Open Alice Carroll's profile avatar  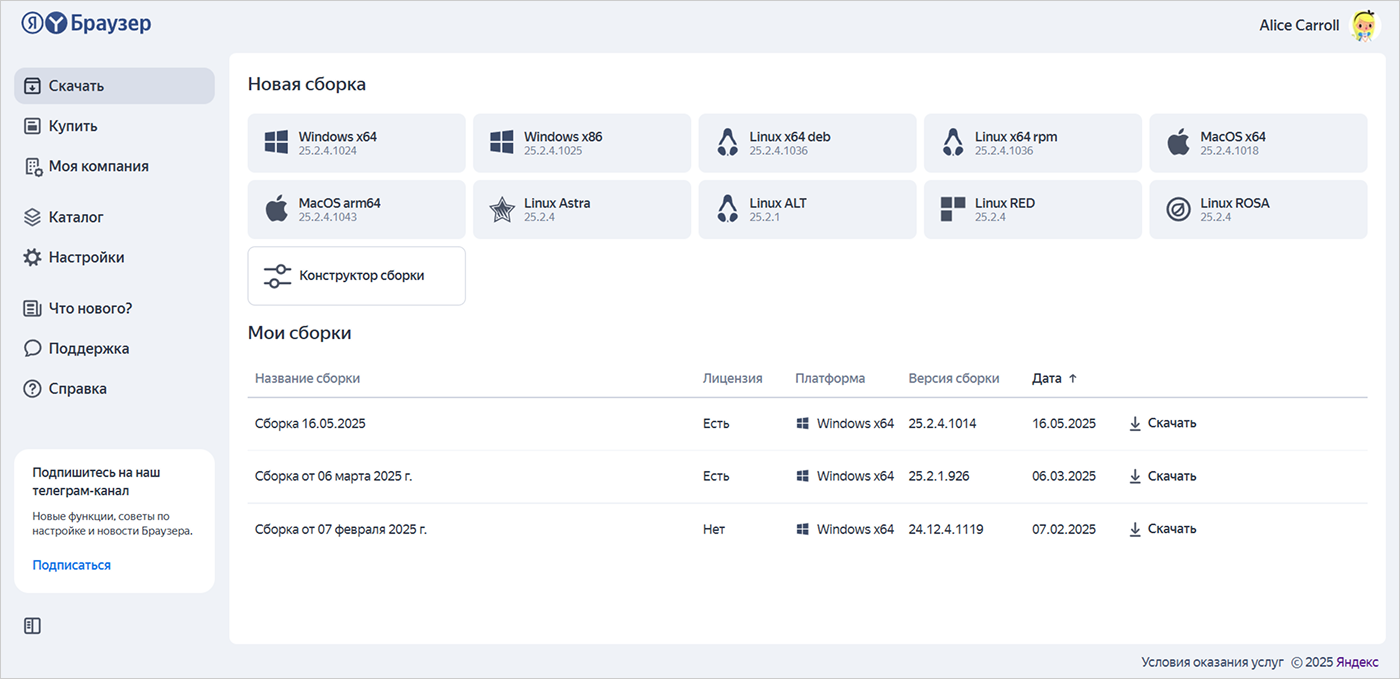[1364, 26]
